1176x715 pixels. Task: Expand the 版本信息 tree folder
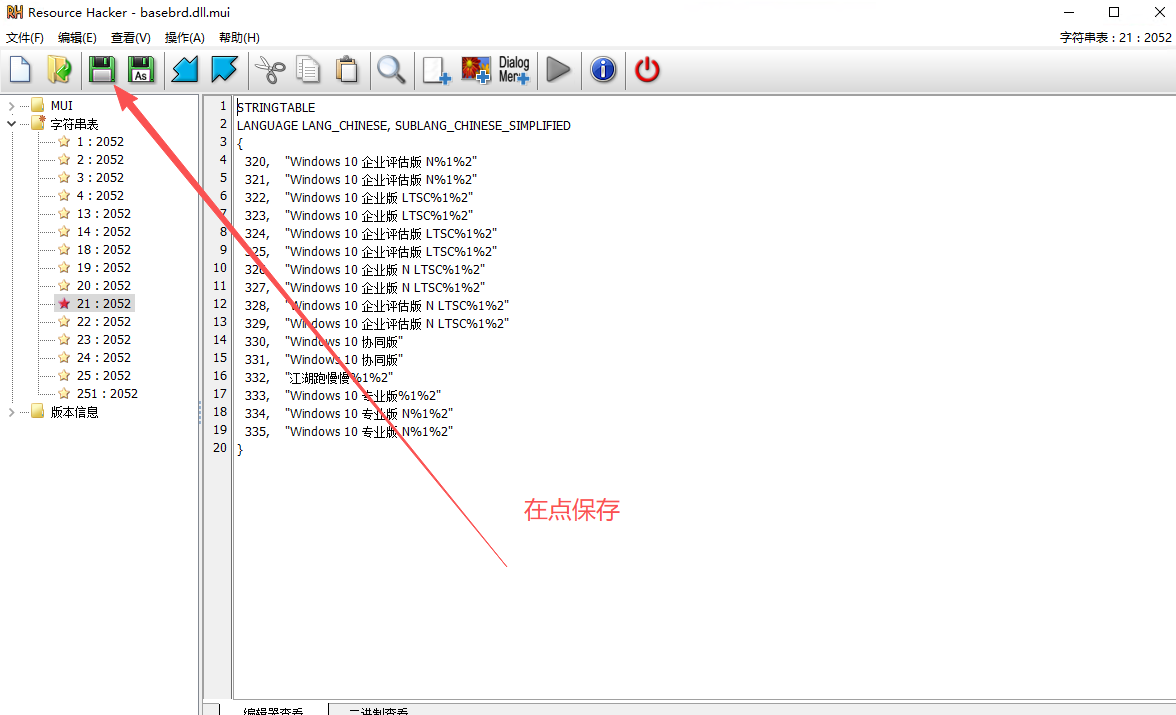(x=11, y=412)
